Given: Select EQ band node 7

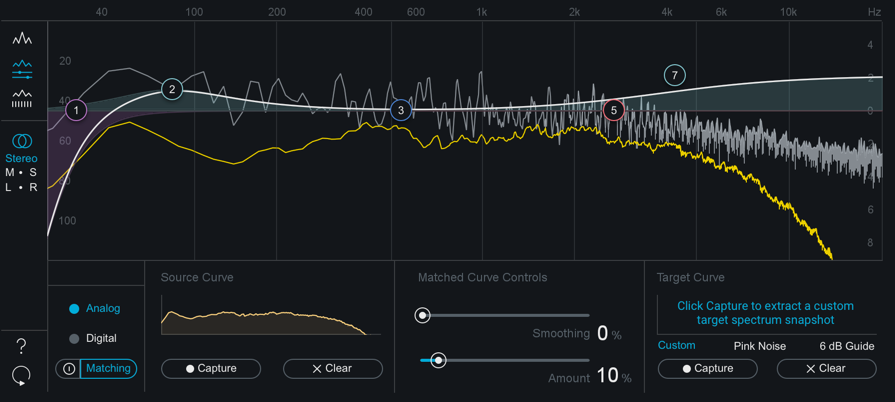Looking at the screenshot, I should click(x=675, y=75).
